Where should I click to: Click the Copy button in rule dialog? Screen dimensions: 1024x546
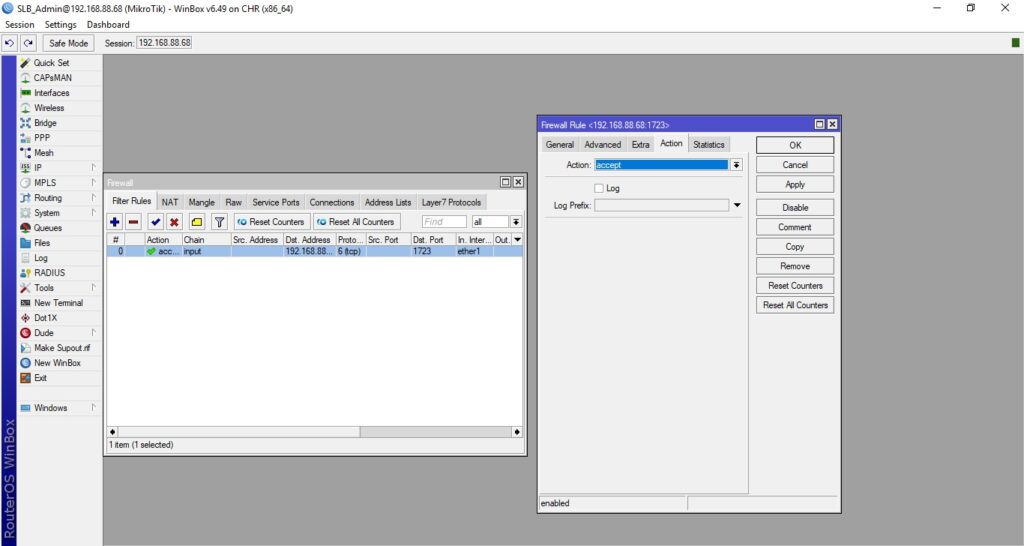click(x=795, y=247)
